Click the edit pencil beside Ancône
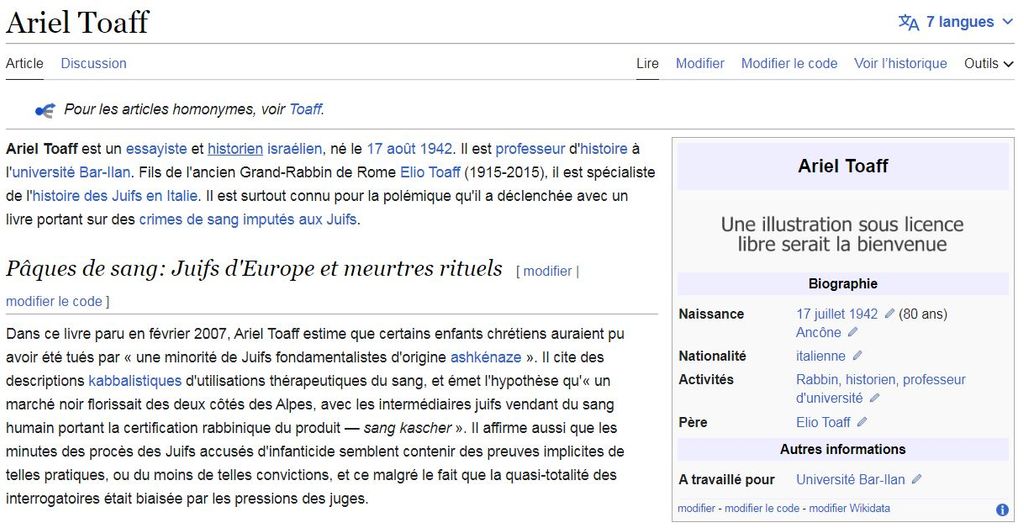The width and height of the screenshot is (1024, 528). [x=853, y=333]
